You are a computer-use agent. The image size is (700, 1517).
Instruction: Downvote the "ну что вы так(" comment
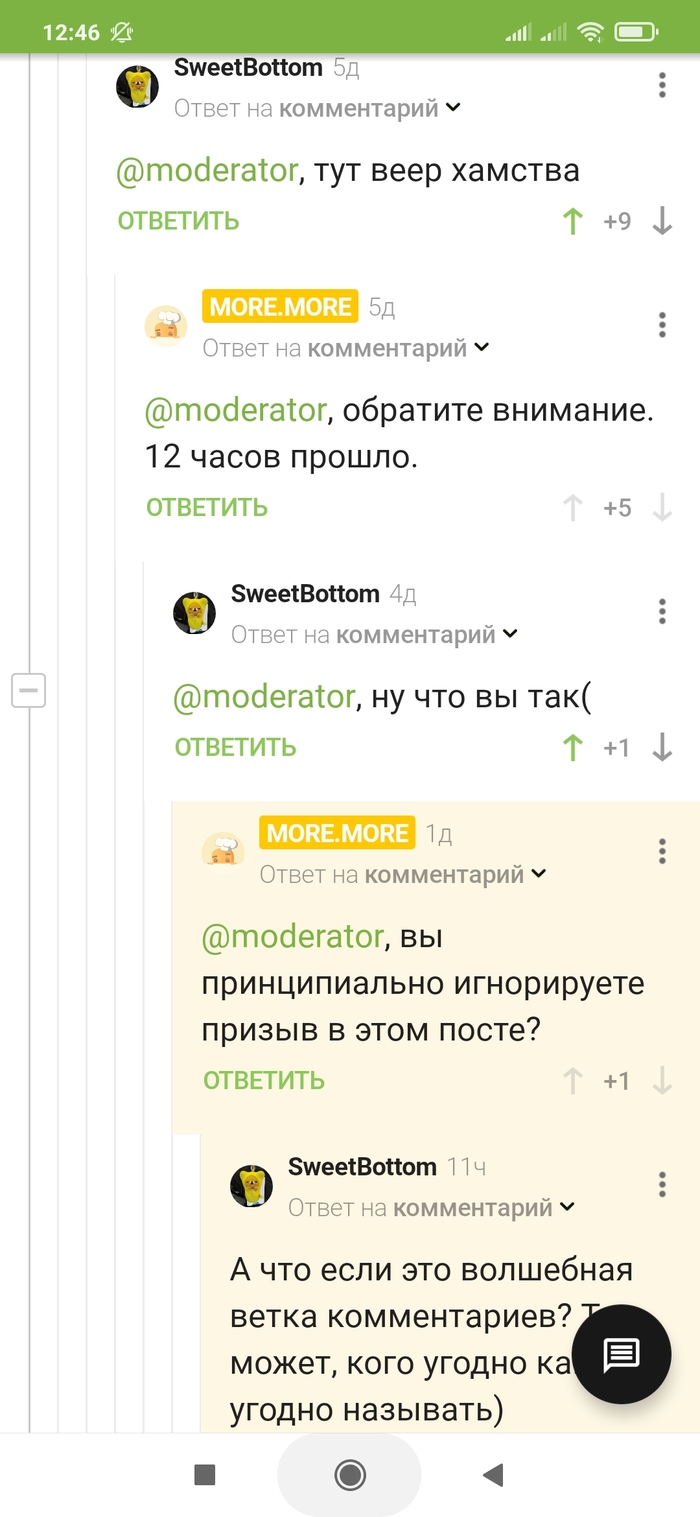coord(662,747)
